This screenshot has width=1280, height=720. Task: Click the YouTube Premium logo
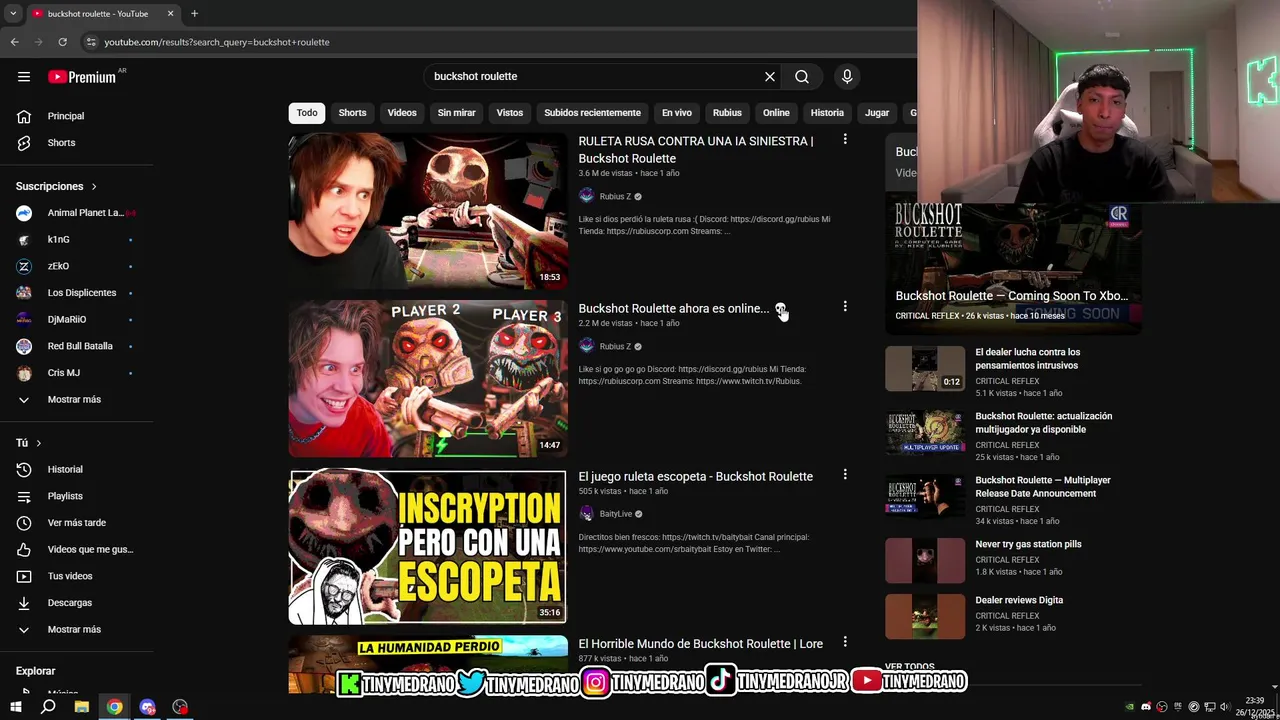82,77
